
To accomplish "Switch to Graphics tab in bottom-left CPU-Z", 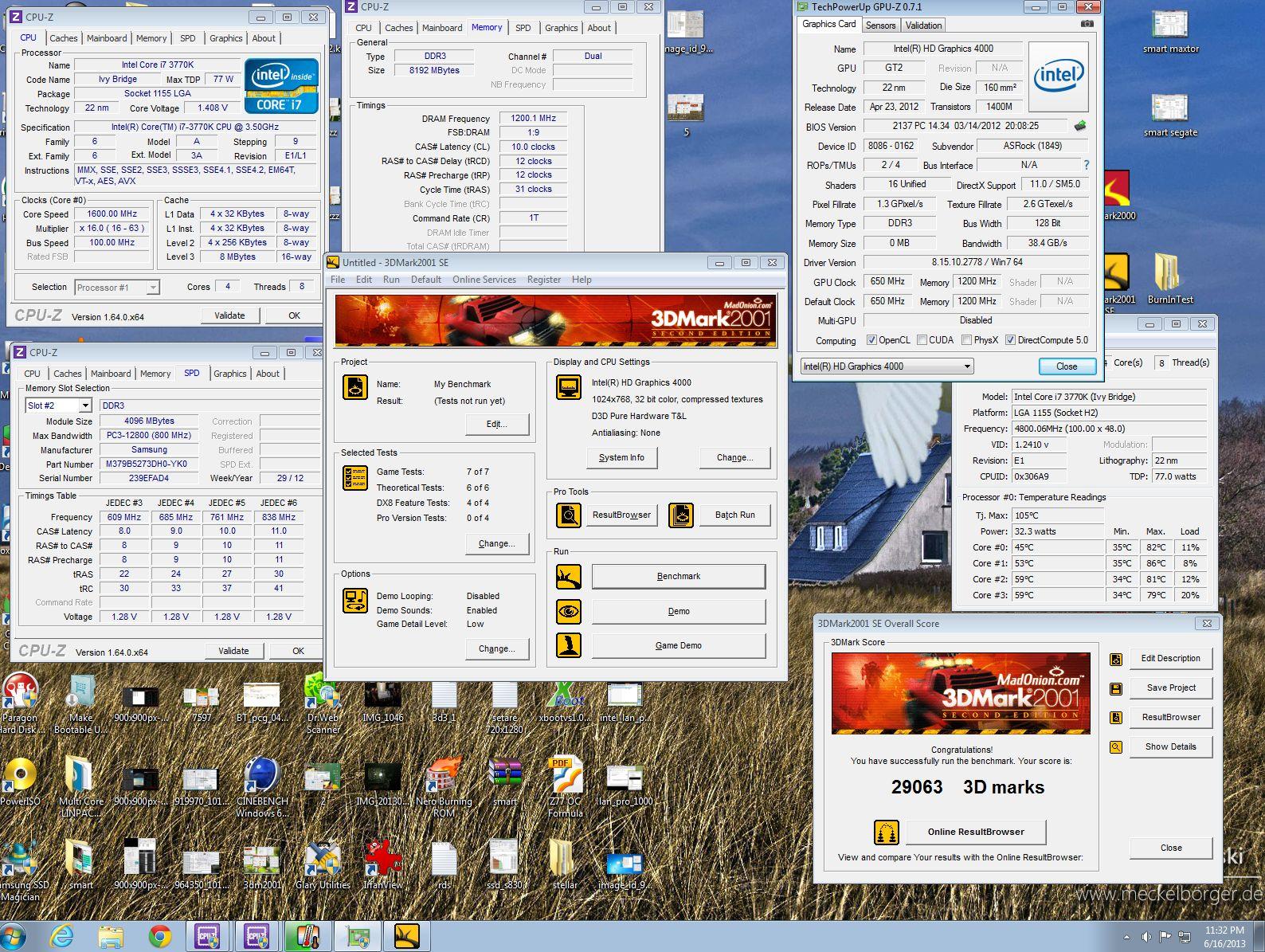I will click(x=230, y=374).
